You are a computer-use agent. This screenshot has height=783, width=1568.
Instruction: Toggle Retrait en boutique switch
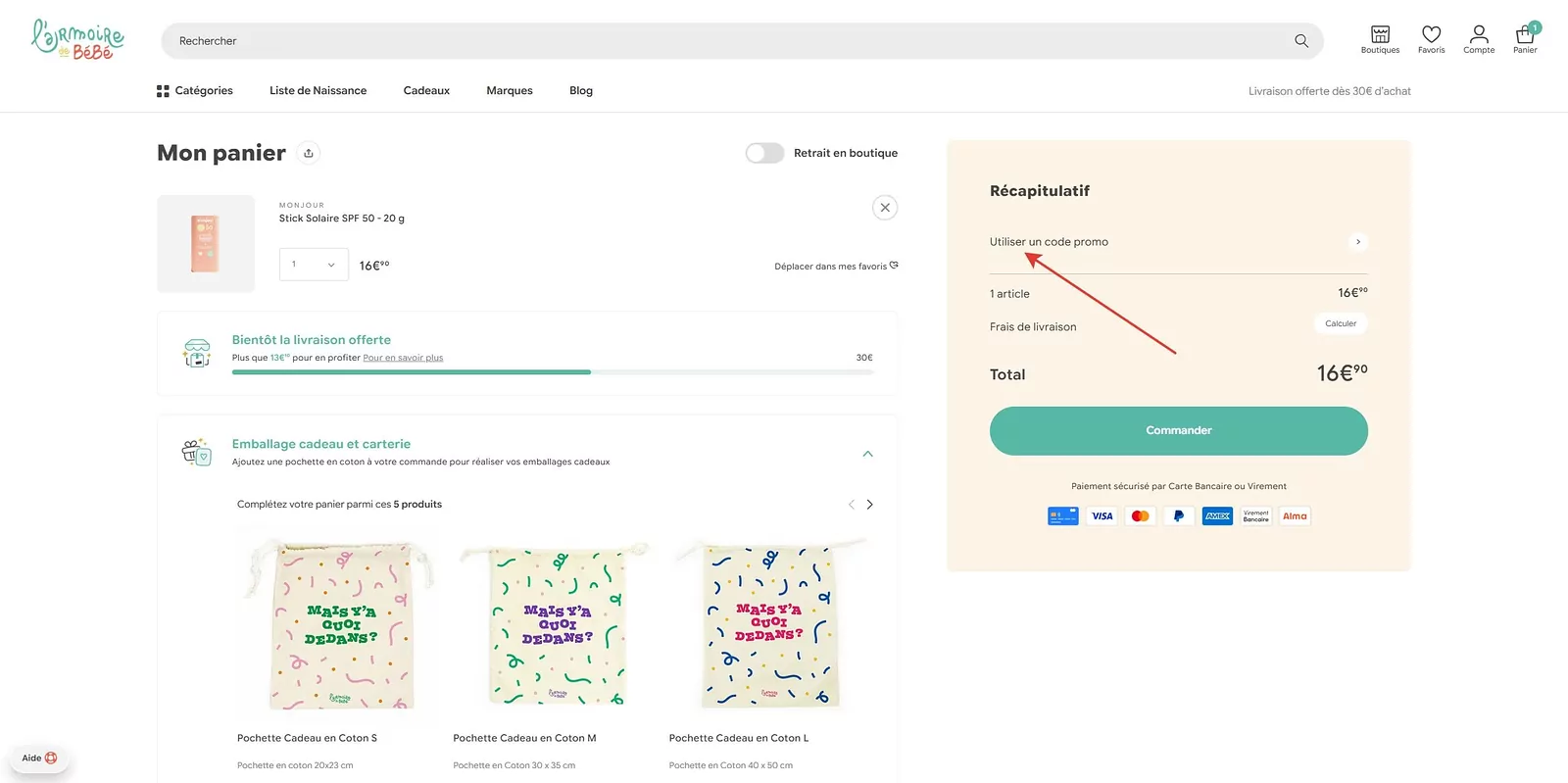point(764,153)
